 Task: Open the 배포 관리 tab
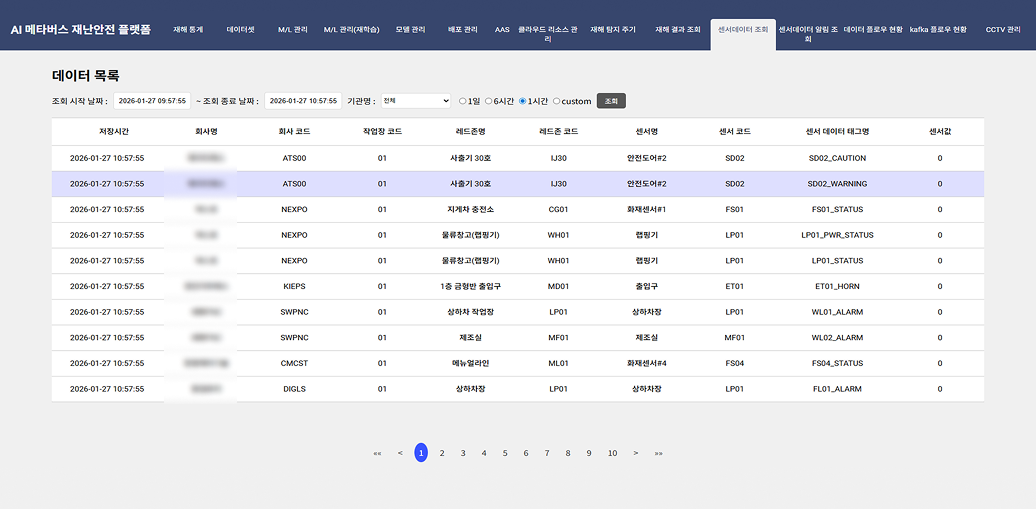click(462, 30)
